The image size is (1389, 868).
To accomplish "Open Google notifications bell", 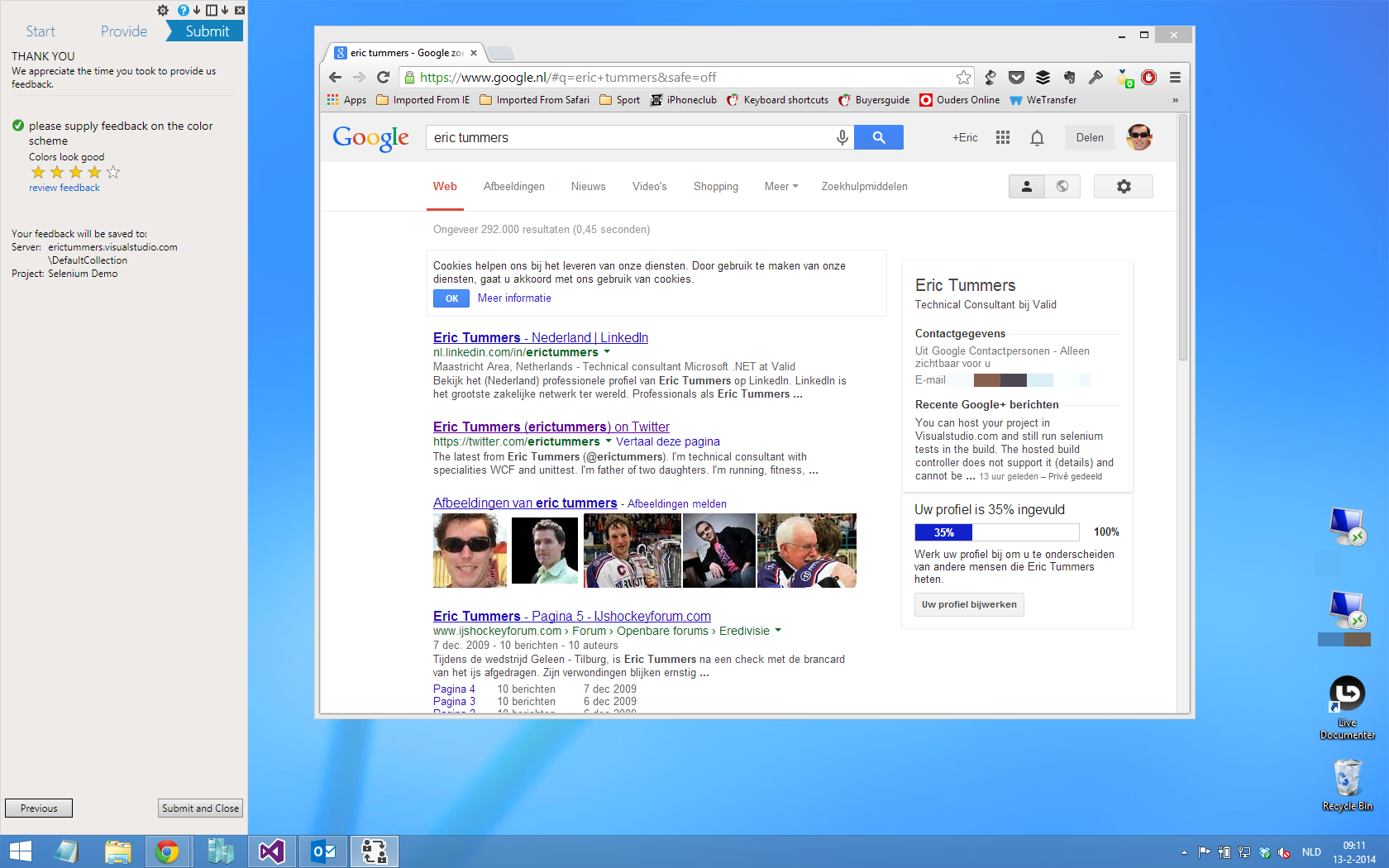I will coord(1037,138).
